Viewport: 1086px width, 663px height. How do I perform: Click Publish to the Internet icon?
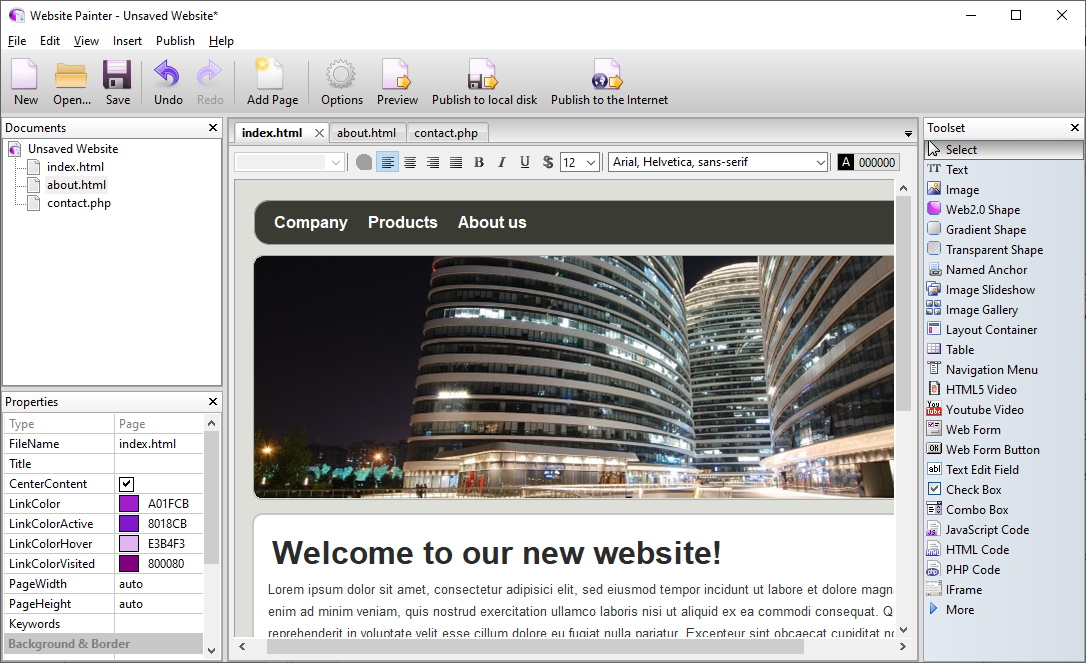(607, 74)
